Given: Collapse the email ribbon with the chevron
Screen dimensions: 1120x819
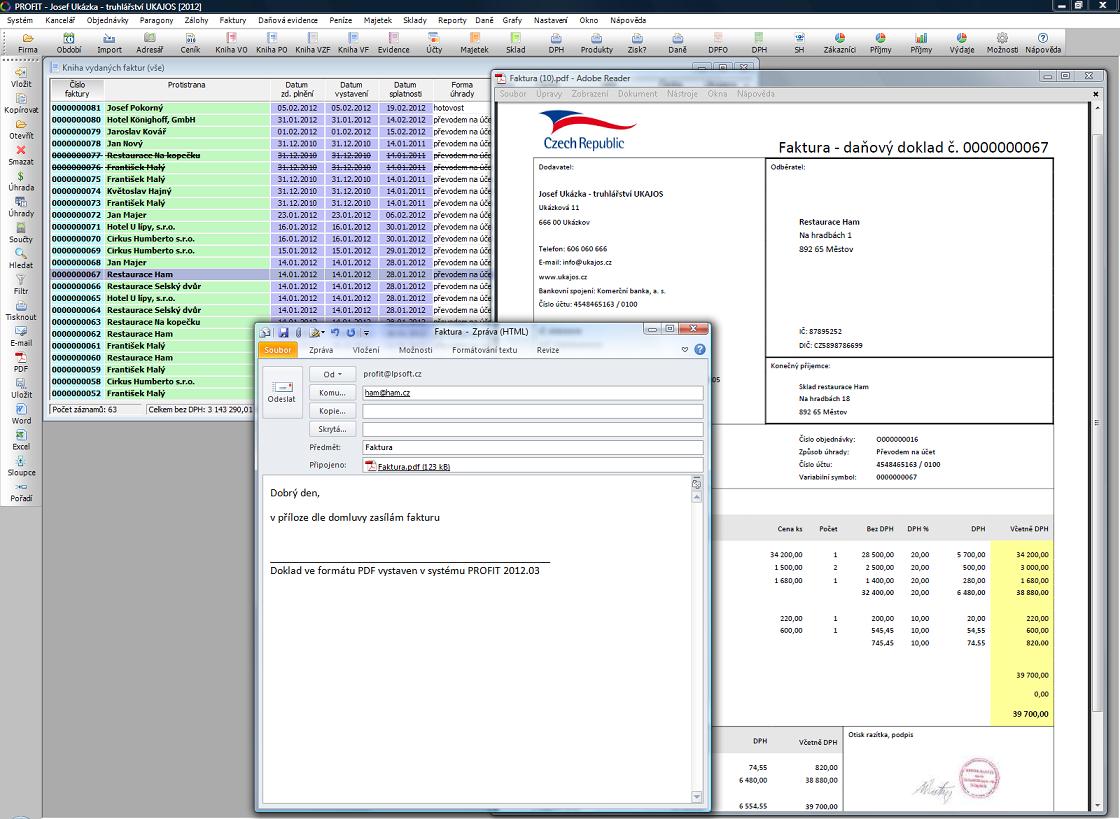Looking at the screenshot, I should 684,350.
